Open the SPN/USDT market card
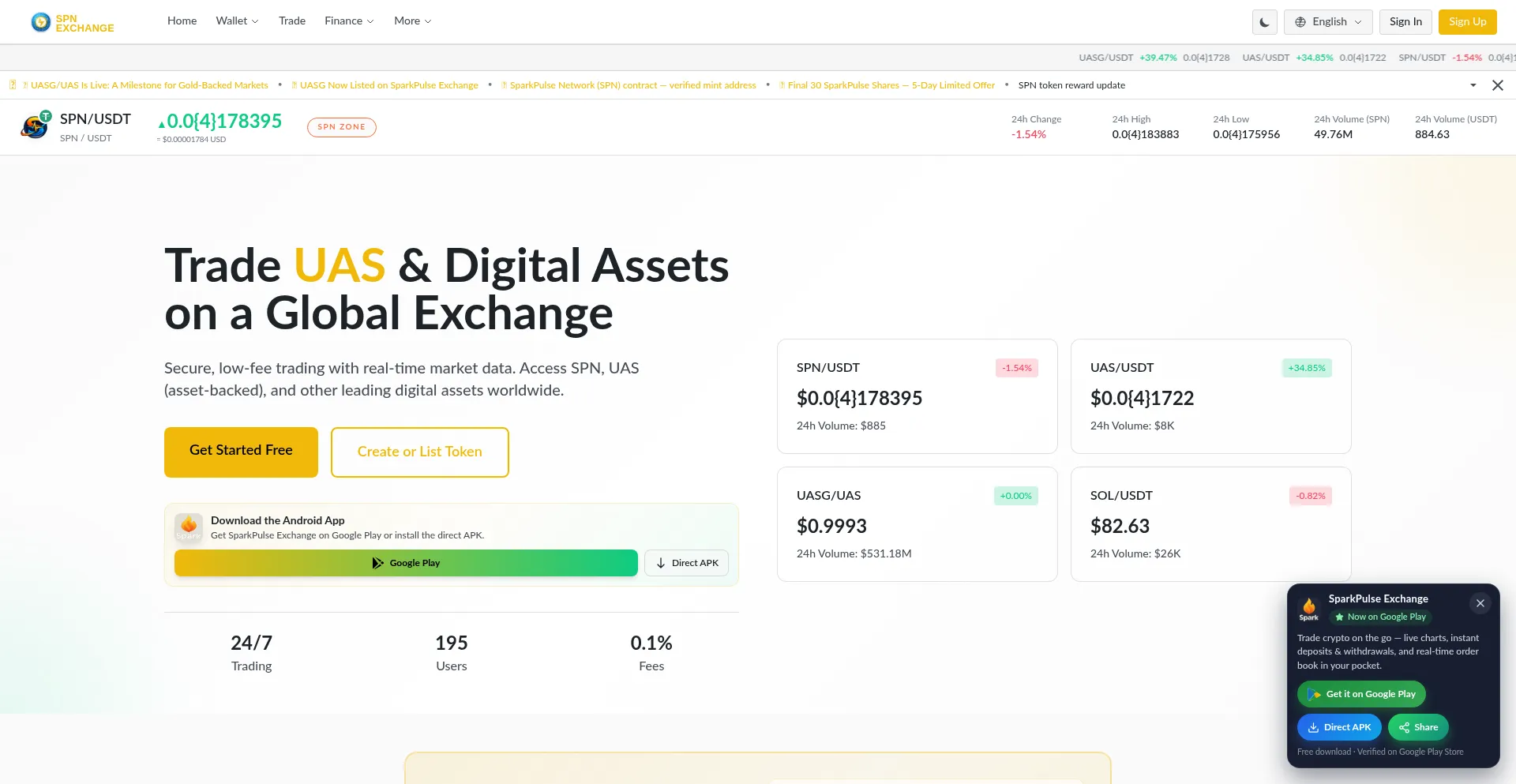 (x=917, y=396)
